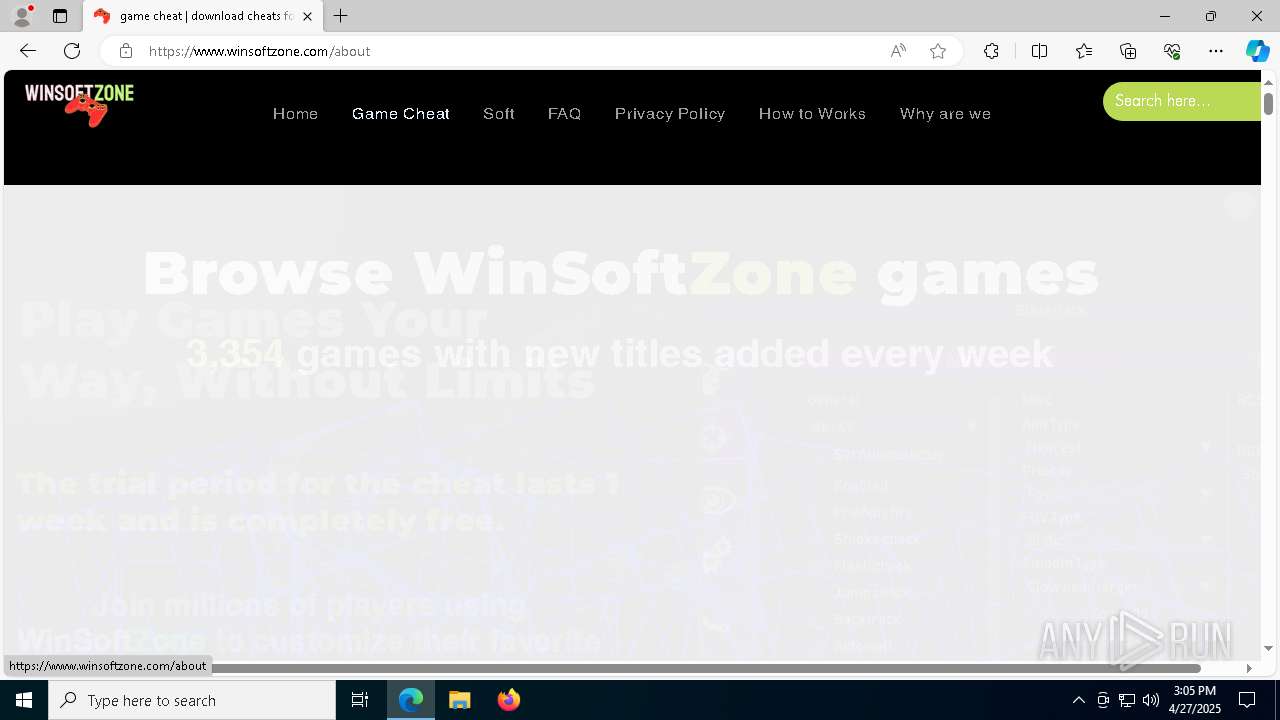The width and height of the screenshot is (1280, 720).
Task: Open the Copilot sidebar
Action: pyautogui.click(x=1257, y=51)
